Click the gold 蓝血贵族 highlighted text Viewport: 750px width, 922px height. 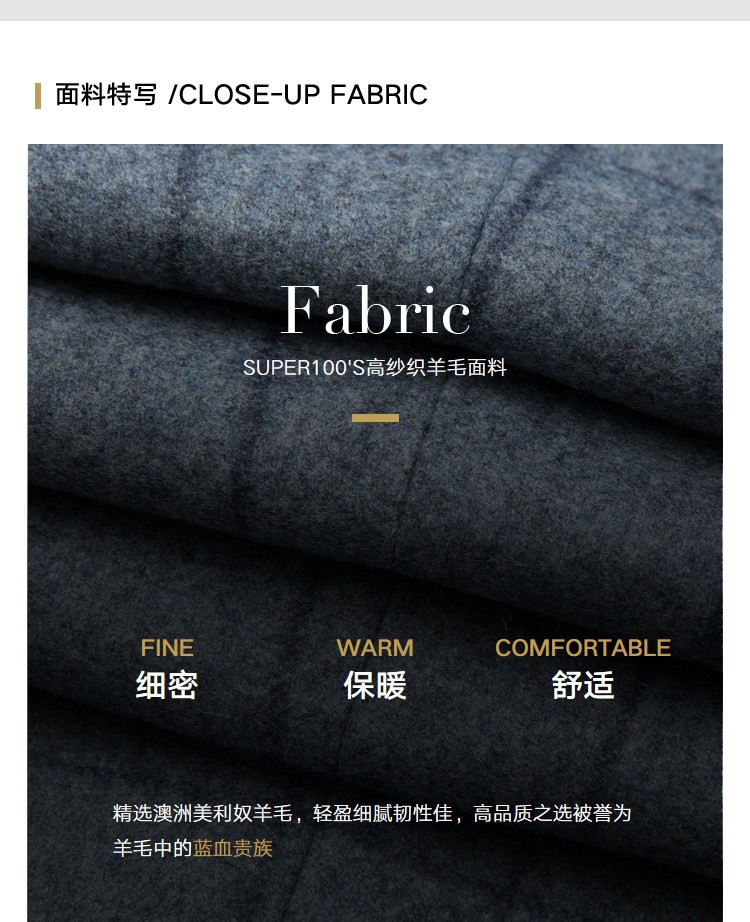coord(233,848)
